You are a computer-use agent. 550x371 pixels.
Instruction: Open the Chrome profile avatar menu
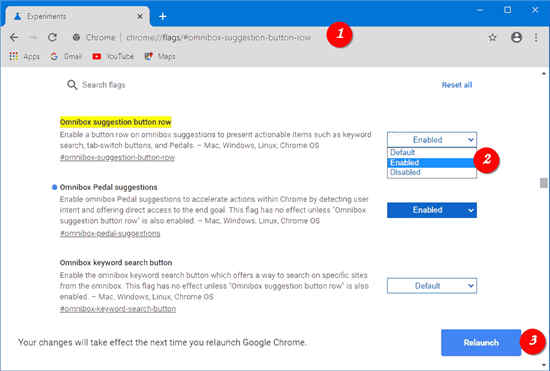[x=516, y=37]
